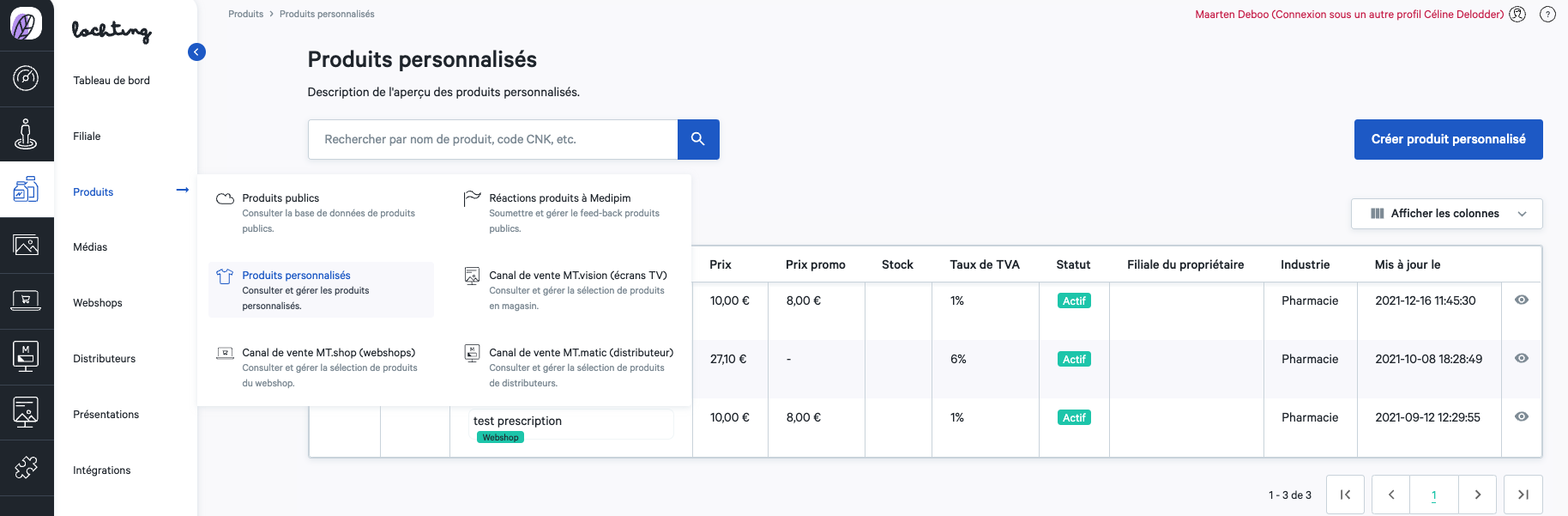This screenshot has width=1568, height=516.
Task: Focus the product search input field
Action: [492, 139]
